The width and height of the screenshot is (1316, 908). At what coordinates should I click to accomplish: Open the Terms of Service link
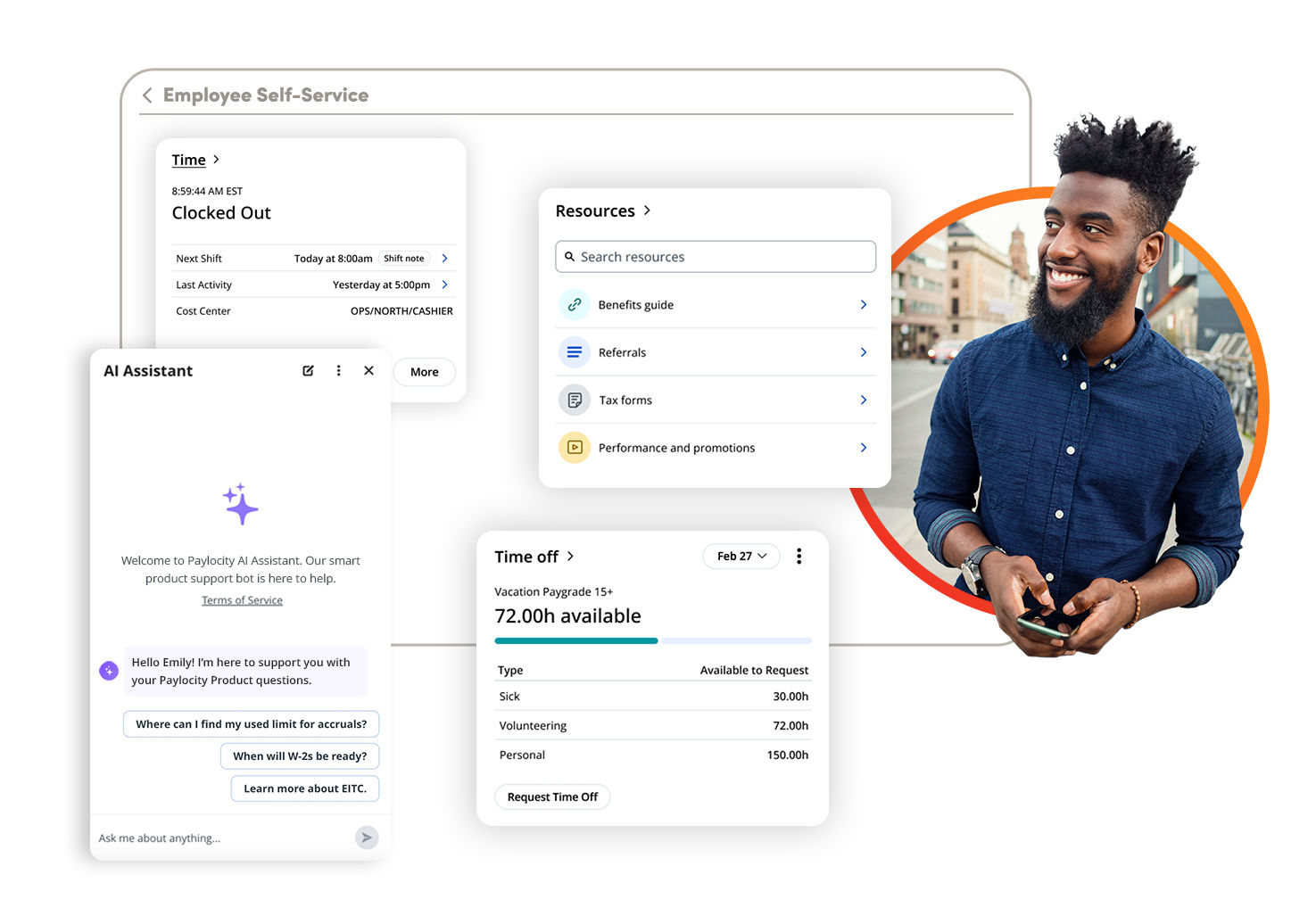point(242,601)
